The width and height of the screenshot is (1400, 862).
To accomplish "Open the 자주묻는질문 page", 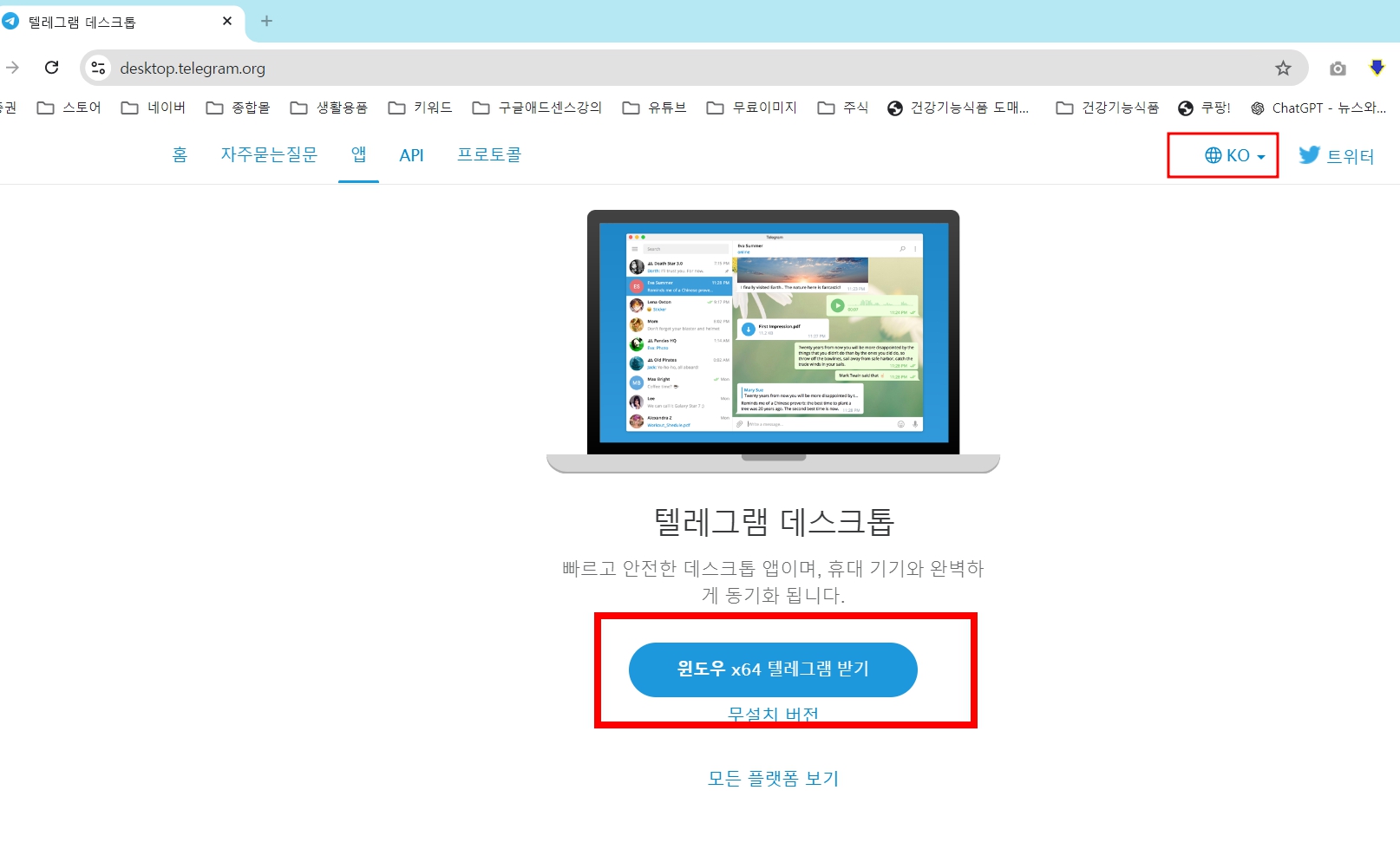I will (269, 154).
